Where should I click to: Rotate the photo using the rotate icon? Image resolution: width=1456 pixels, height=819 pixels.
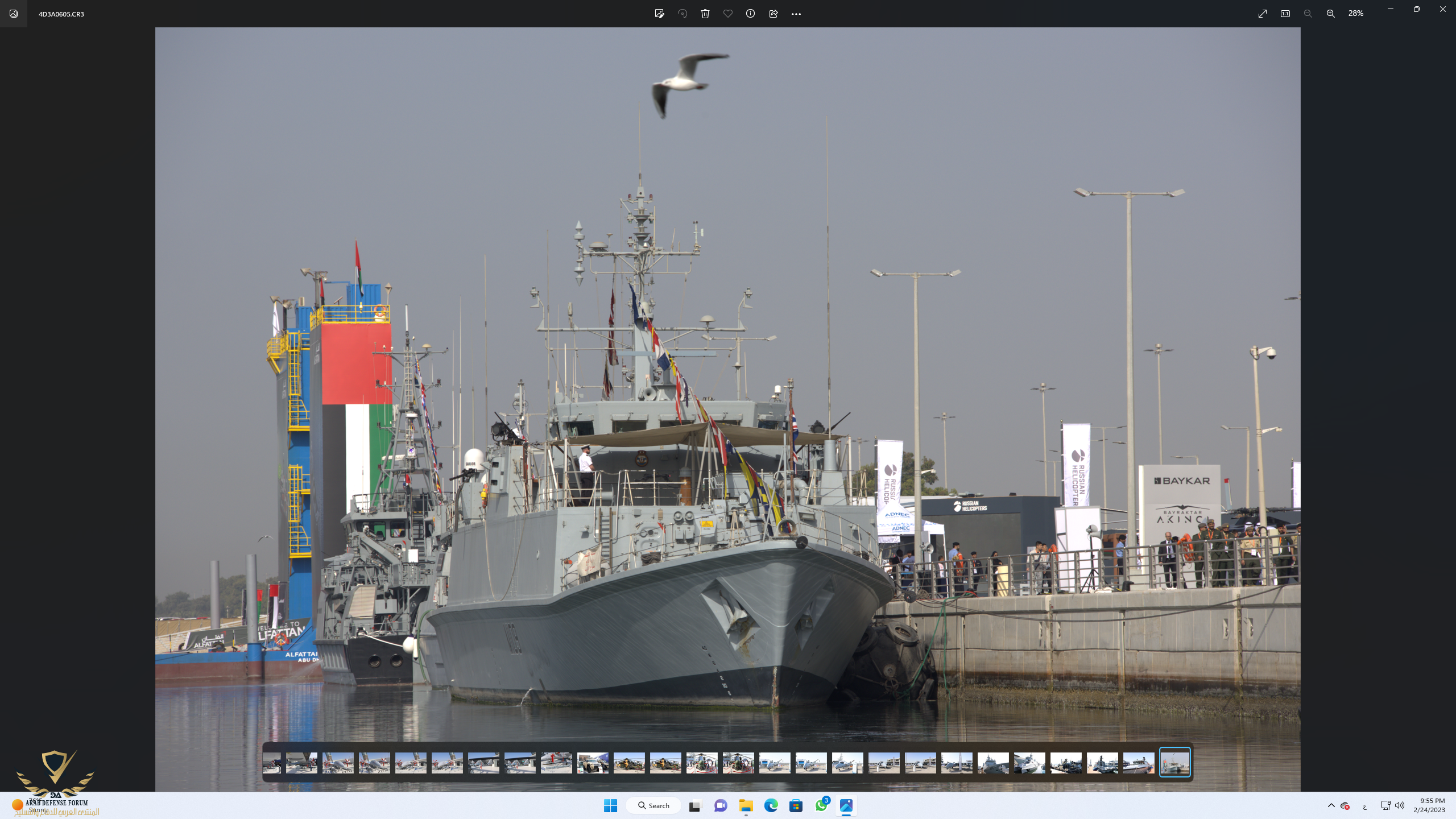682,14
